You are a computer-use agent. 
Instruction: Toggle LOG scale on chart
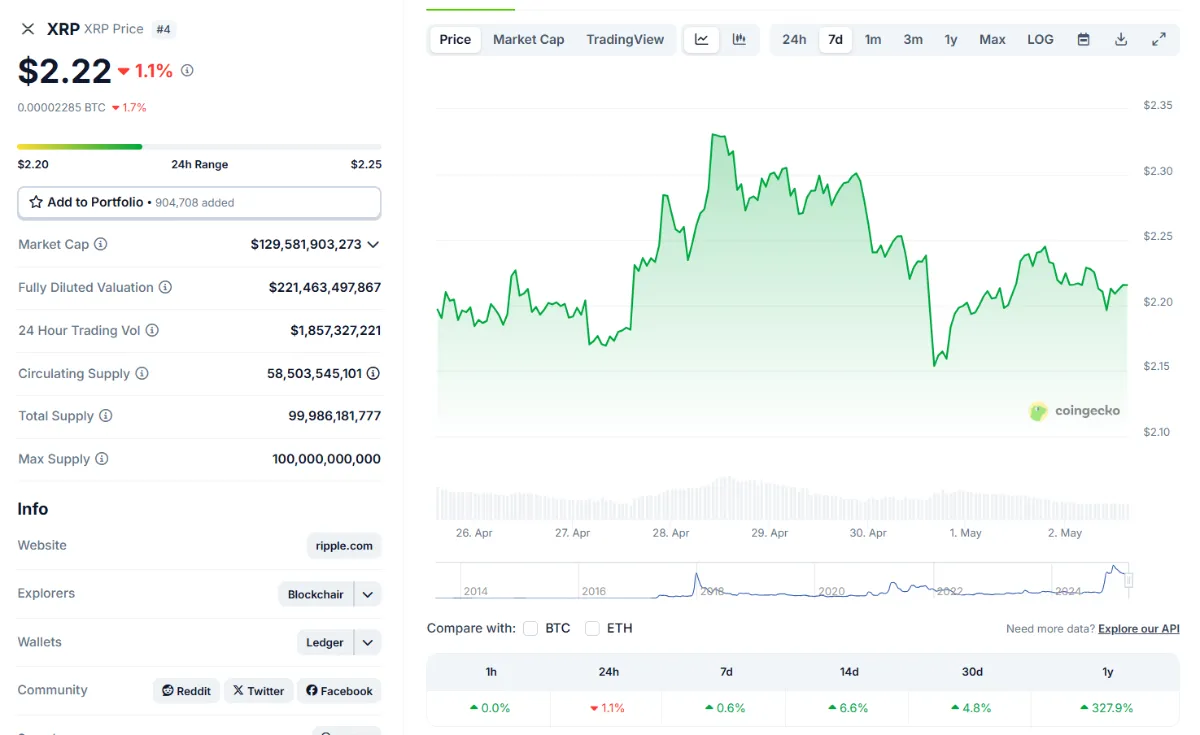[x=1040, y=40]
